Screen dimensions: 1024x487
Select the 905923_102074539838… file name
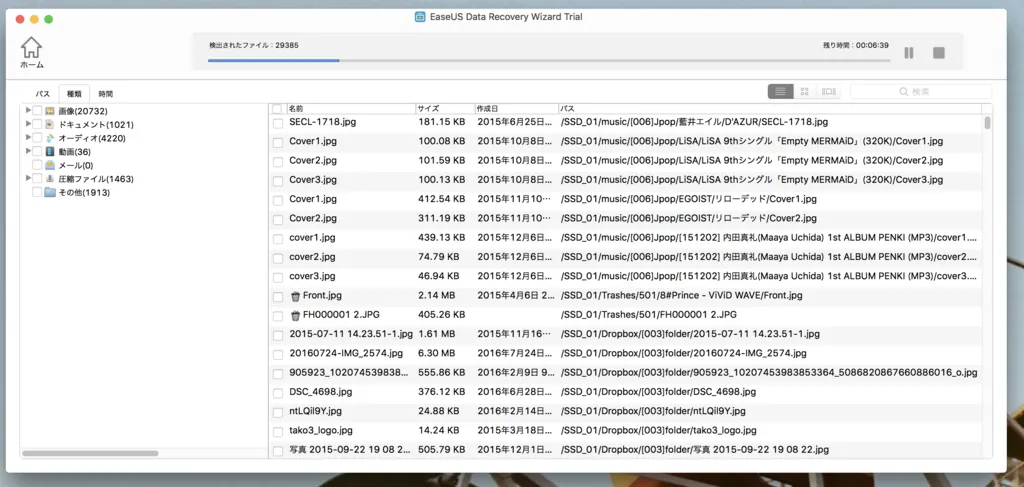[349, 373]
